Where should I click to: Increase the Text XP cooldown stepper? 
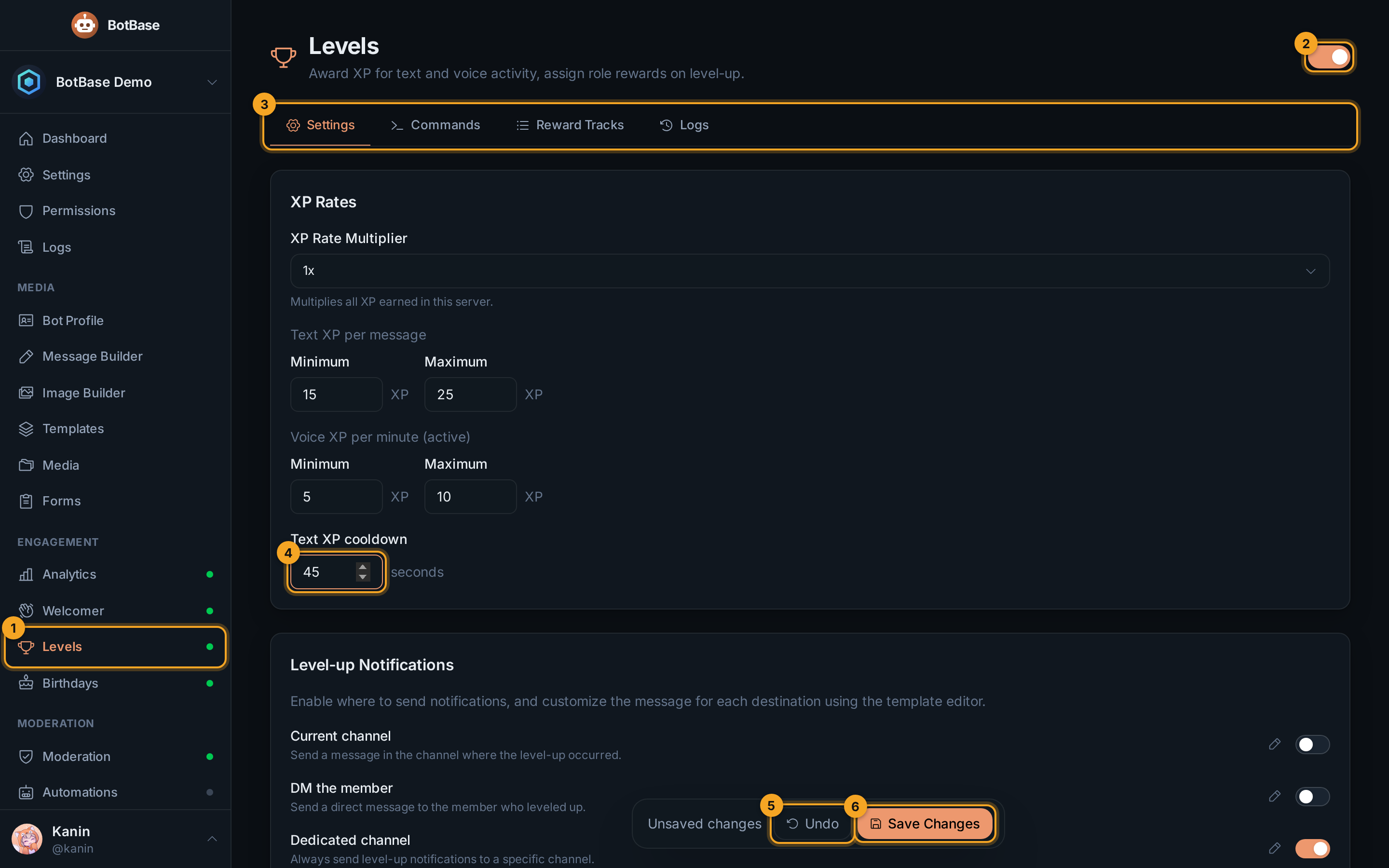point(363,567)
